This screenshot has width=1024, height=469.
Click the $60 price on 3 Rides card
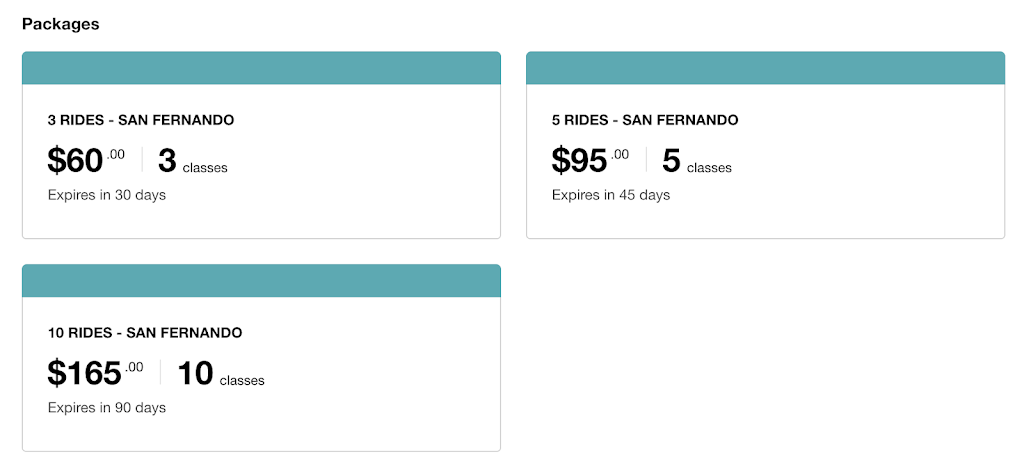point(76,161)
